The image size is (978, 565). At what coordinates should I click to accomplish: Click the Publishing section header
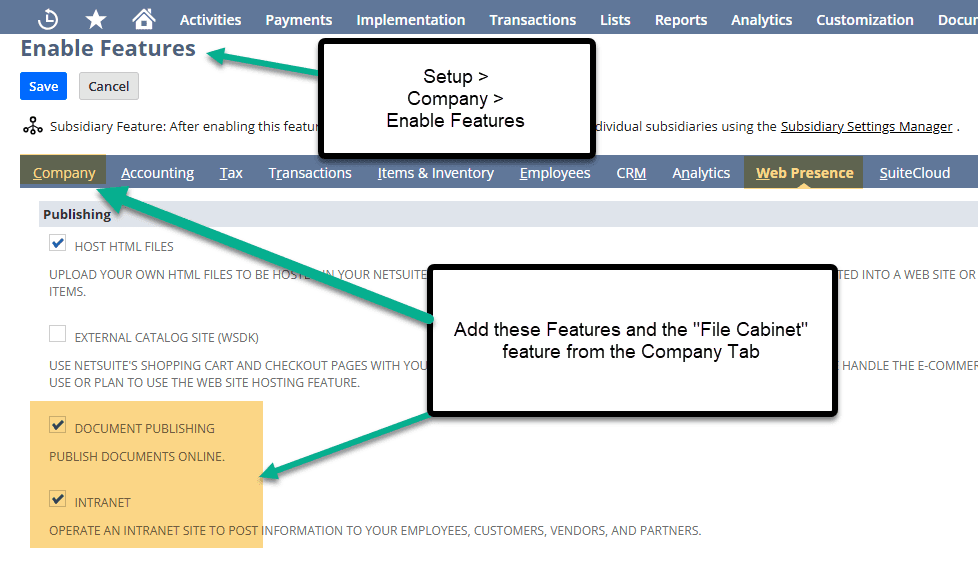pos(77,214)
